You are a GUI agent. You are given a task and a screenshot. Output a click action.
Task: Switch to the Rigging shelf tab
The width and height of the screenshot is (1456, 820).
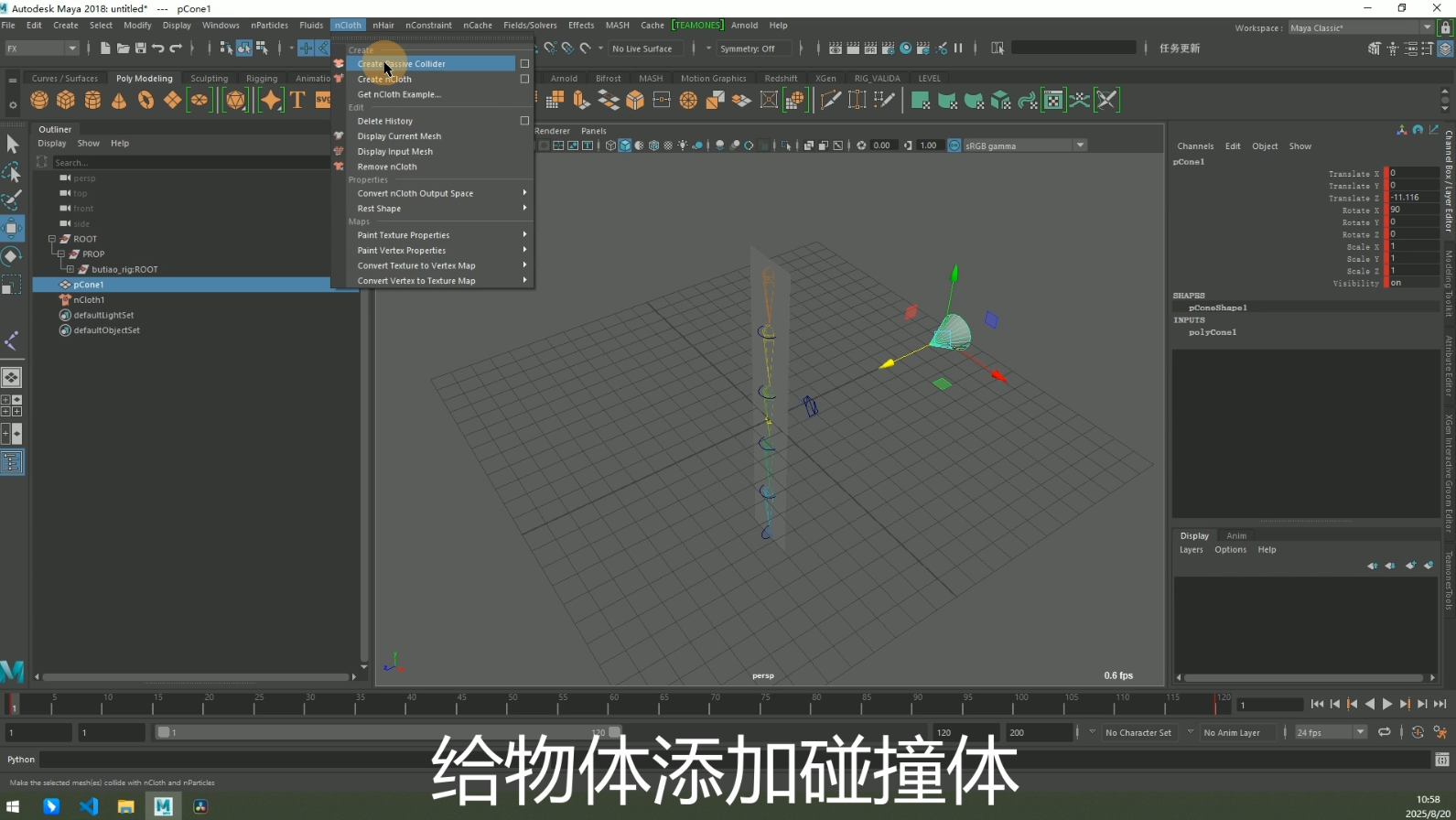click(261, 79)
